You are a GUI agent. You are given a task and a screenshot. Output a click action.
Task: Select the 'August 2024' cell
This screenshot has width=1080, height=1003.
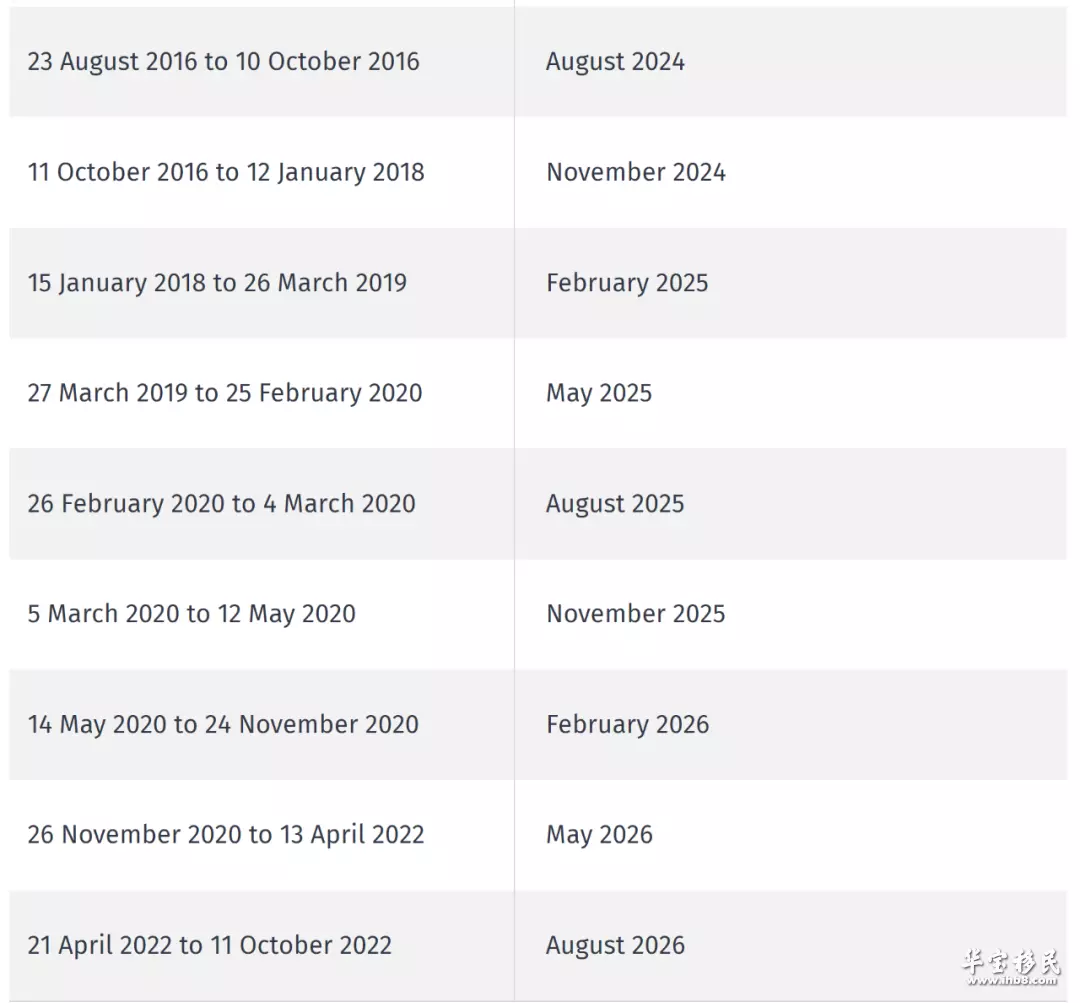[x=791, y=61]
